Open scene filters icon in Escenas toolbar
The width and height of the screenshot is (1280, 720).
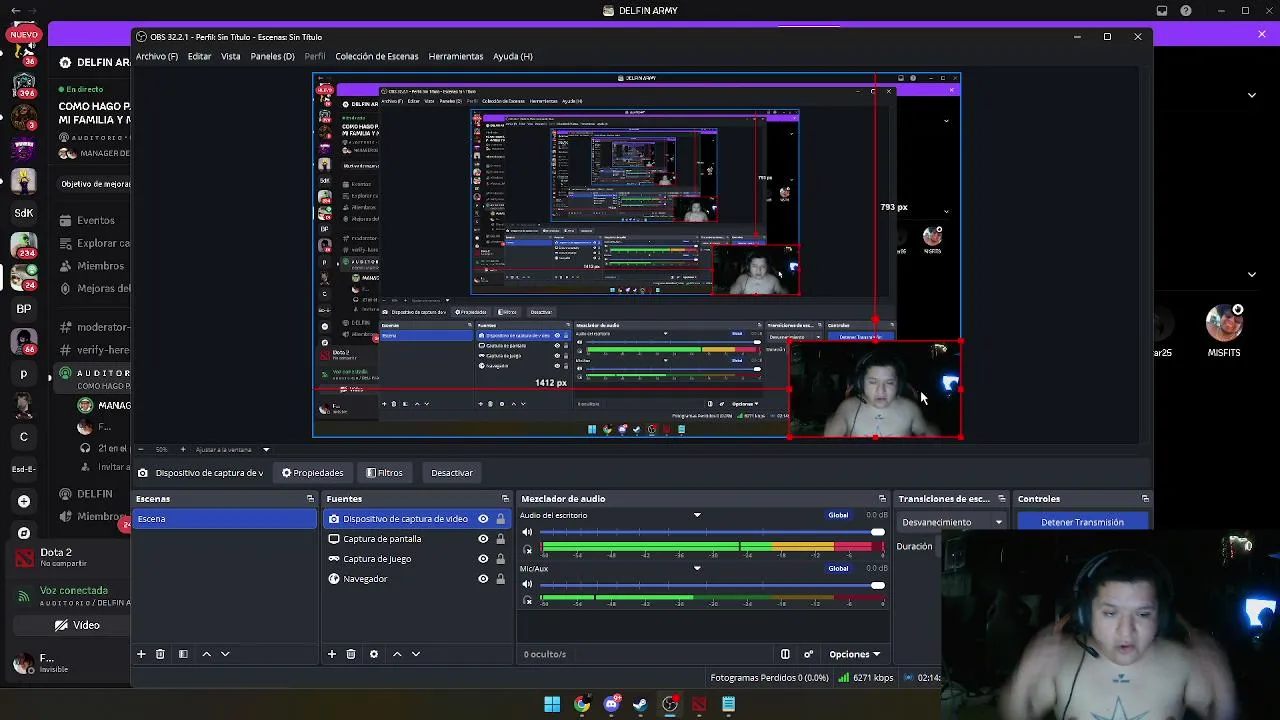(x=183, y=654)
